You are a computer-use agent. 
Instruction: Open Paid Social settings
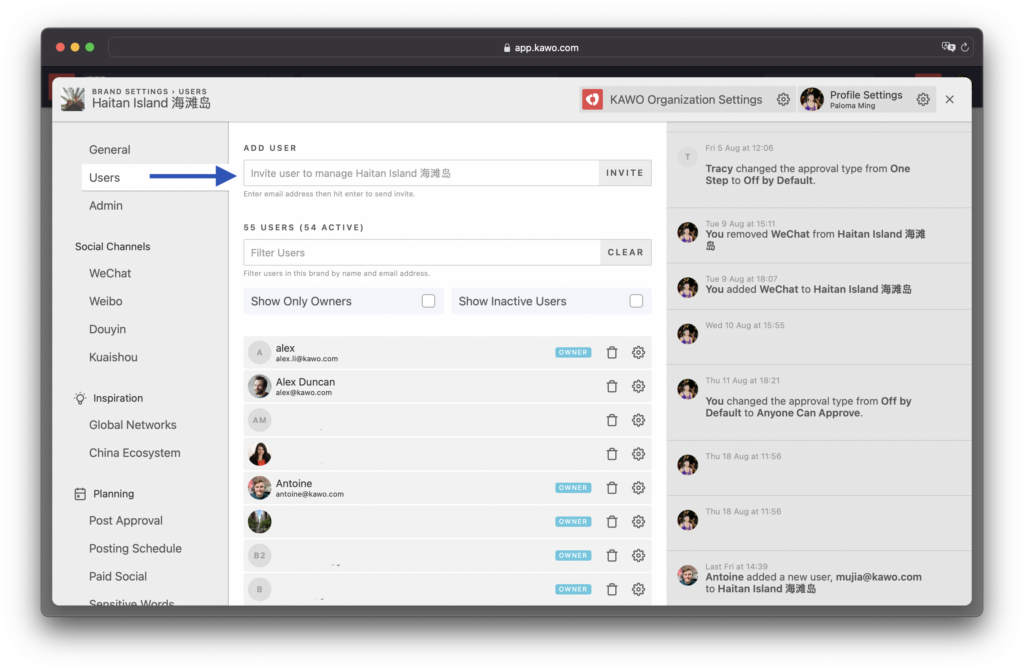(x=118, y=577)
